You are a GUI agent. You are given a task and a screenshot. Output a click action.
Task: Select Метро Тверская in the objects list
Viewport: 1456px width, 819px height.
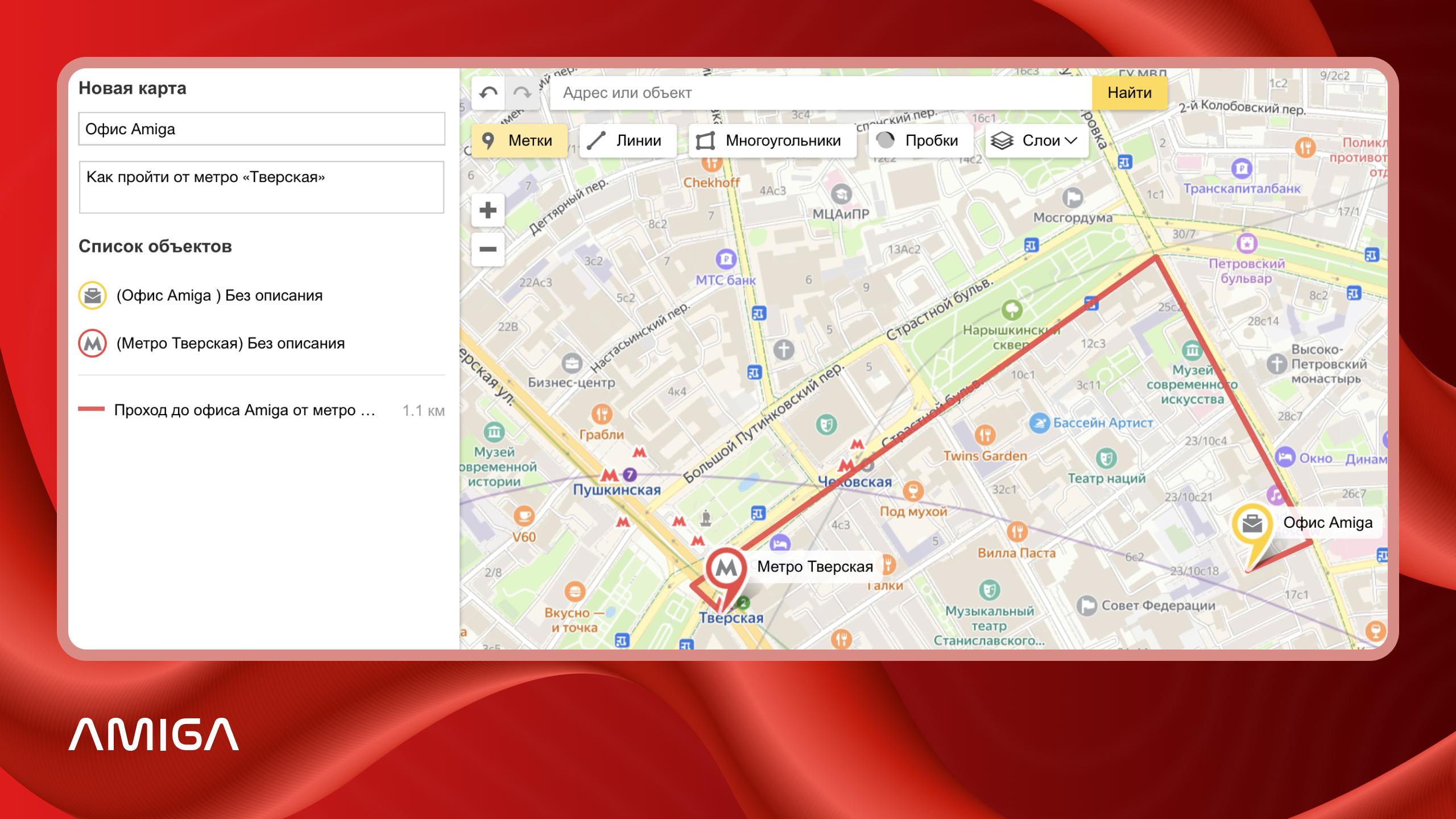230,344
